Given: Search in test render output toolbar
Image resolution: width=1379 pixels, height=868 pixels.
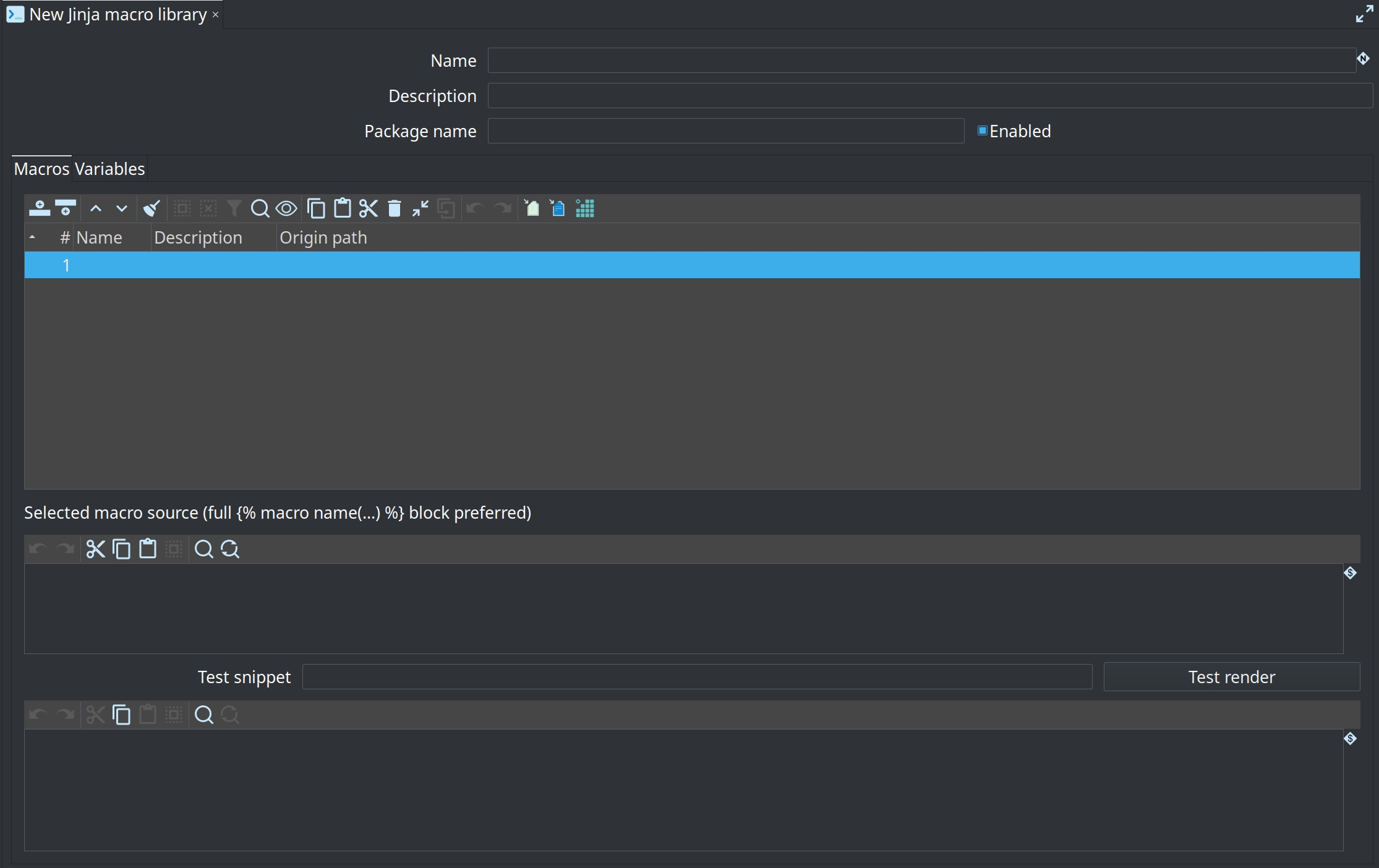Looking at the screenshot, I should point(203,715).
